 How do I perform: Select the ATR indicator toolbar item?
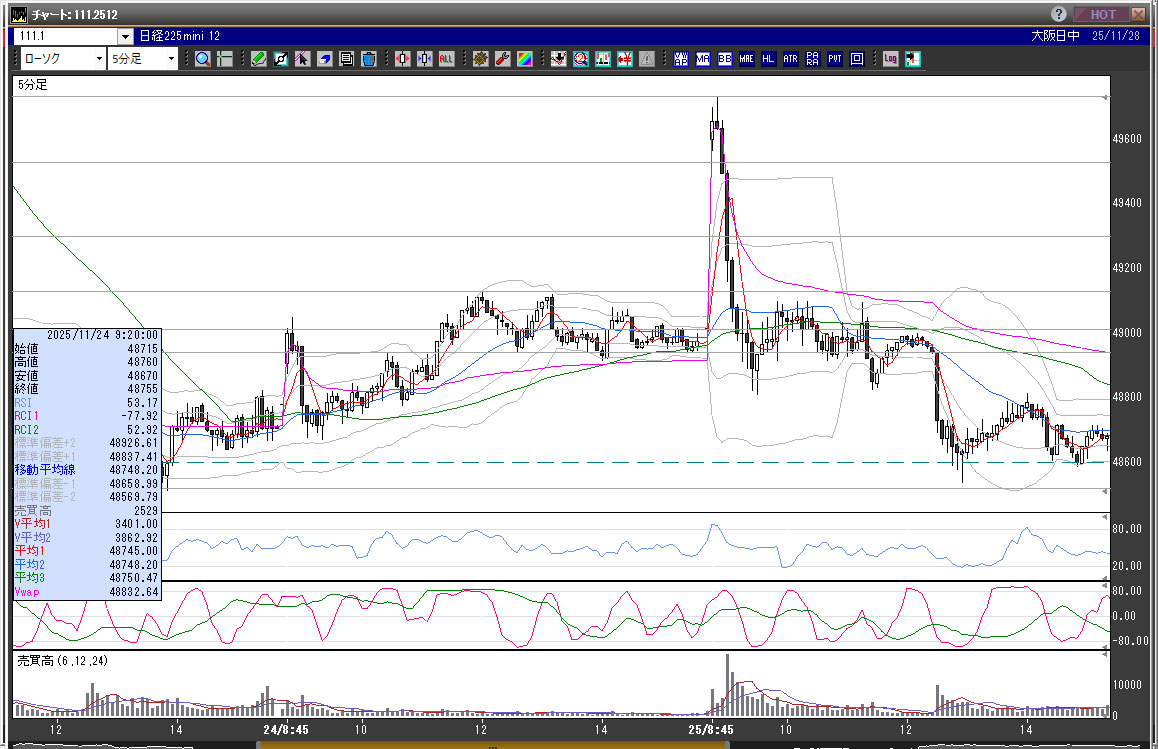[x=791, y=59]
